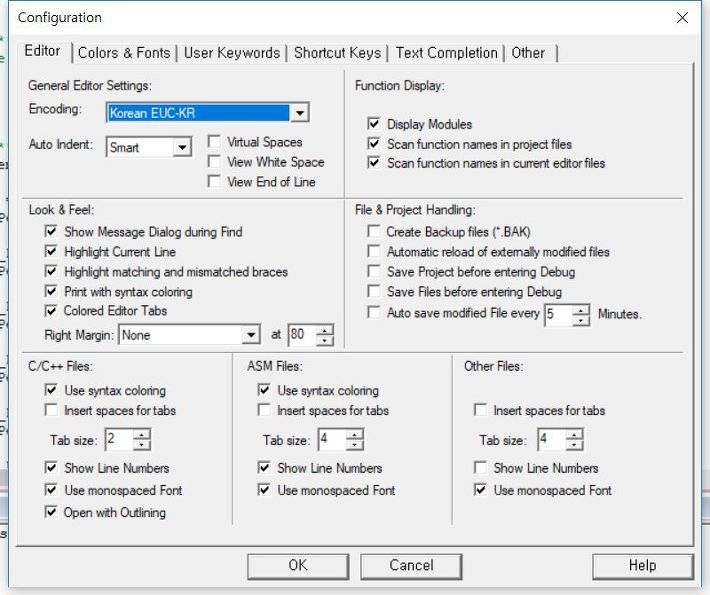The width and height of the screenshot is (710, 595).
Task: Enable Virtual Spaces checkbox
Action: coord(214,142)
